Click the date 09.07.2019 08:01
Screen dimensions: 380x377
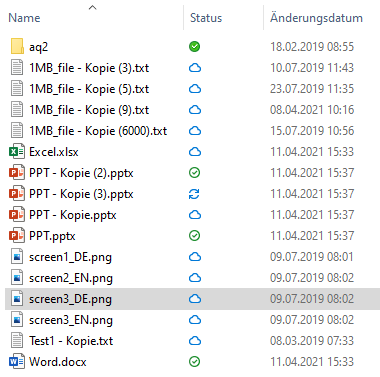tap(312, 257)
